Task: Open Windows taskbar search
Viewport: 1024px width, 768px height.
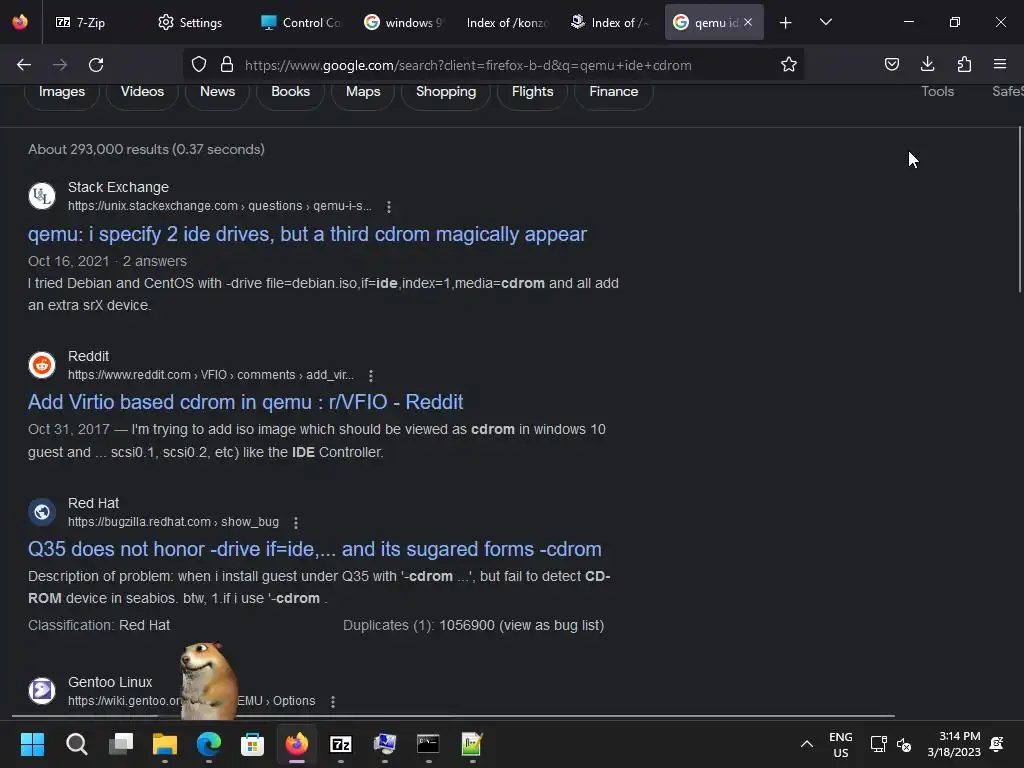Action: pyautogui.click(x=76, y=744)
